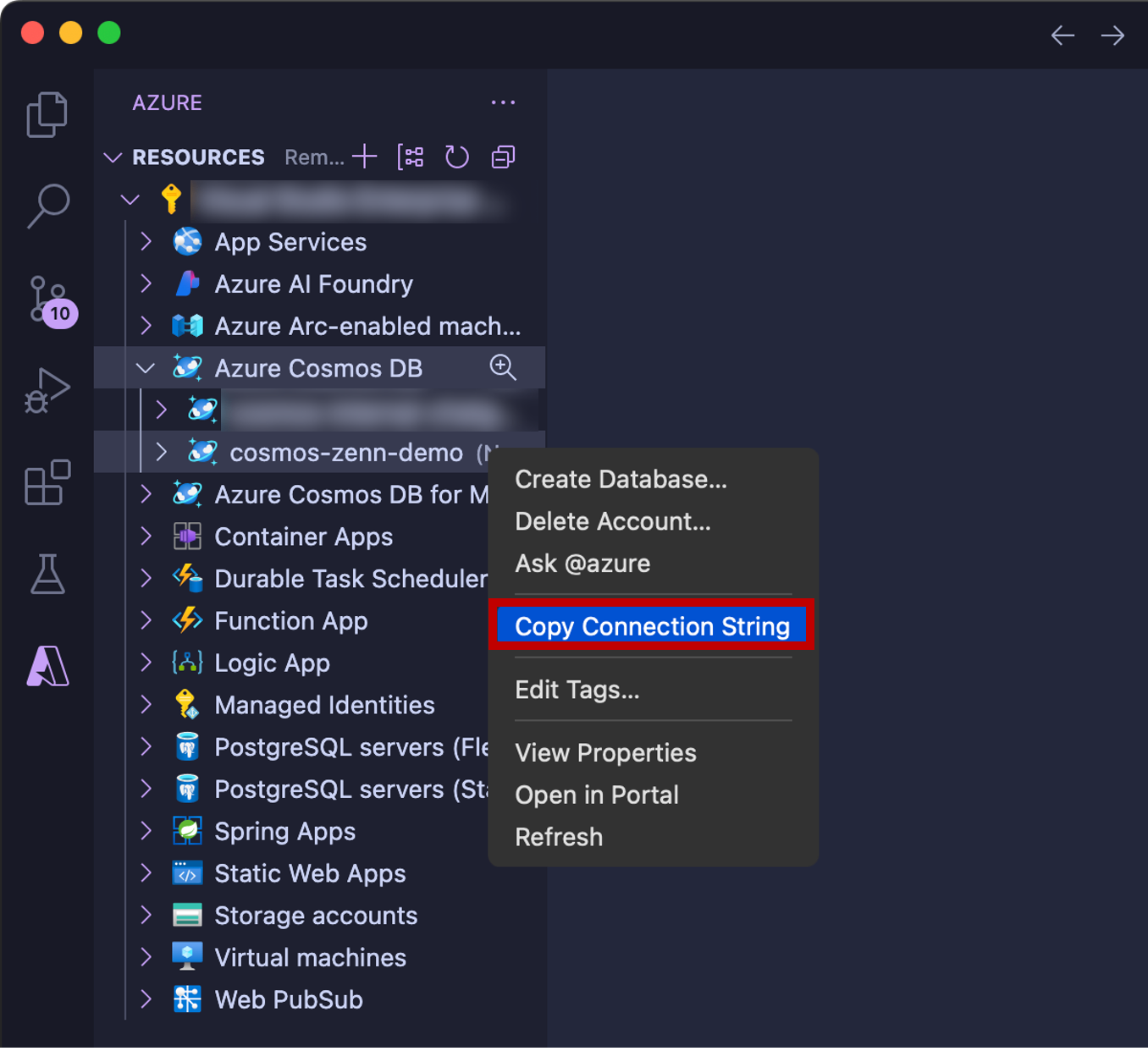1148x1051 pixels.
Task: Click the App Services globe icon
Action: pyautogui.click(x=187, y=242)
